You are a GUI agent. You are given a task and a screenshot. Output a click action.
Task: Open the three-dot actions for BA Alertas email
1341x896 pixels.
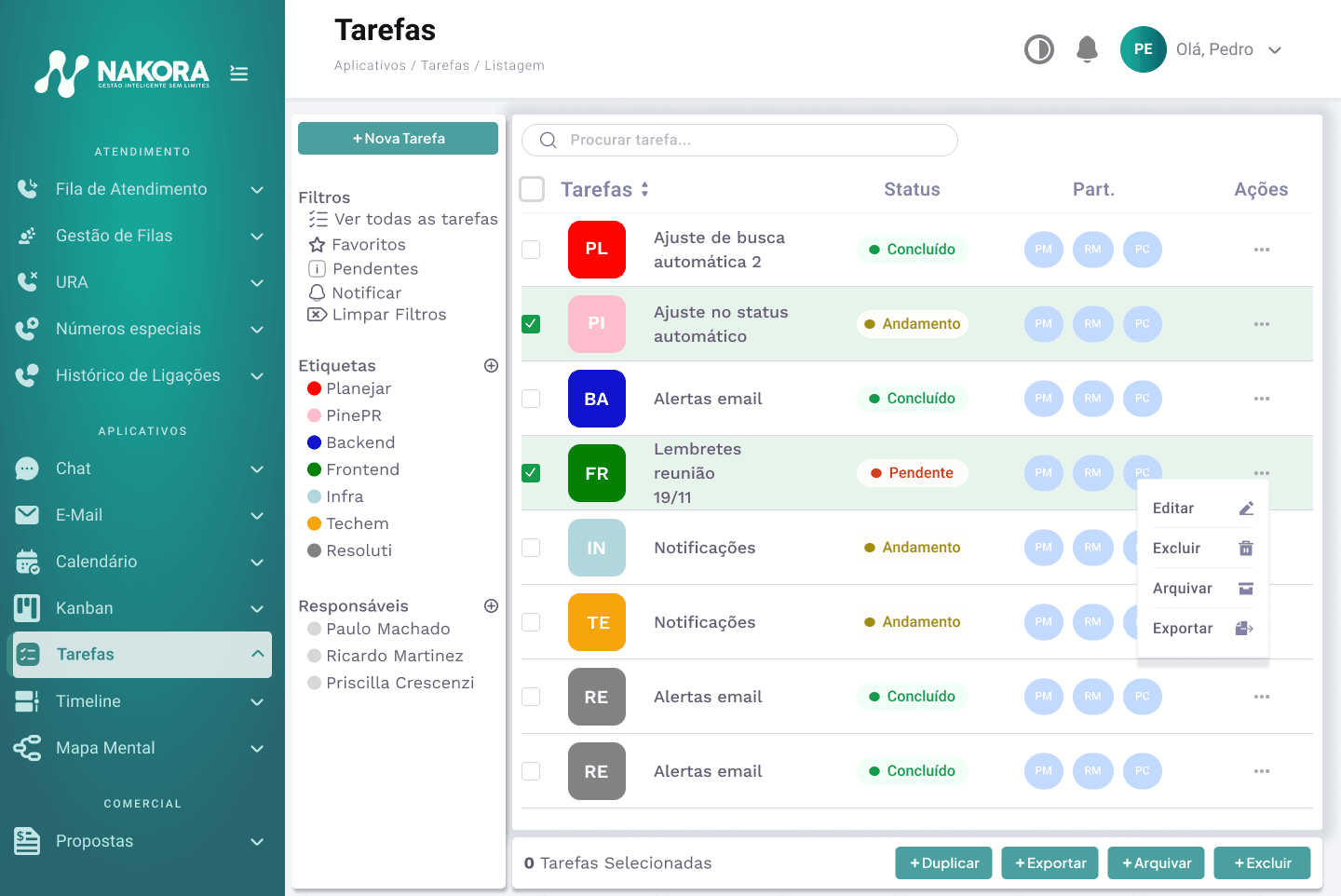1262,399
